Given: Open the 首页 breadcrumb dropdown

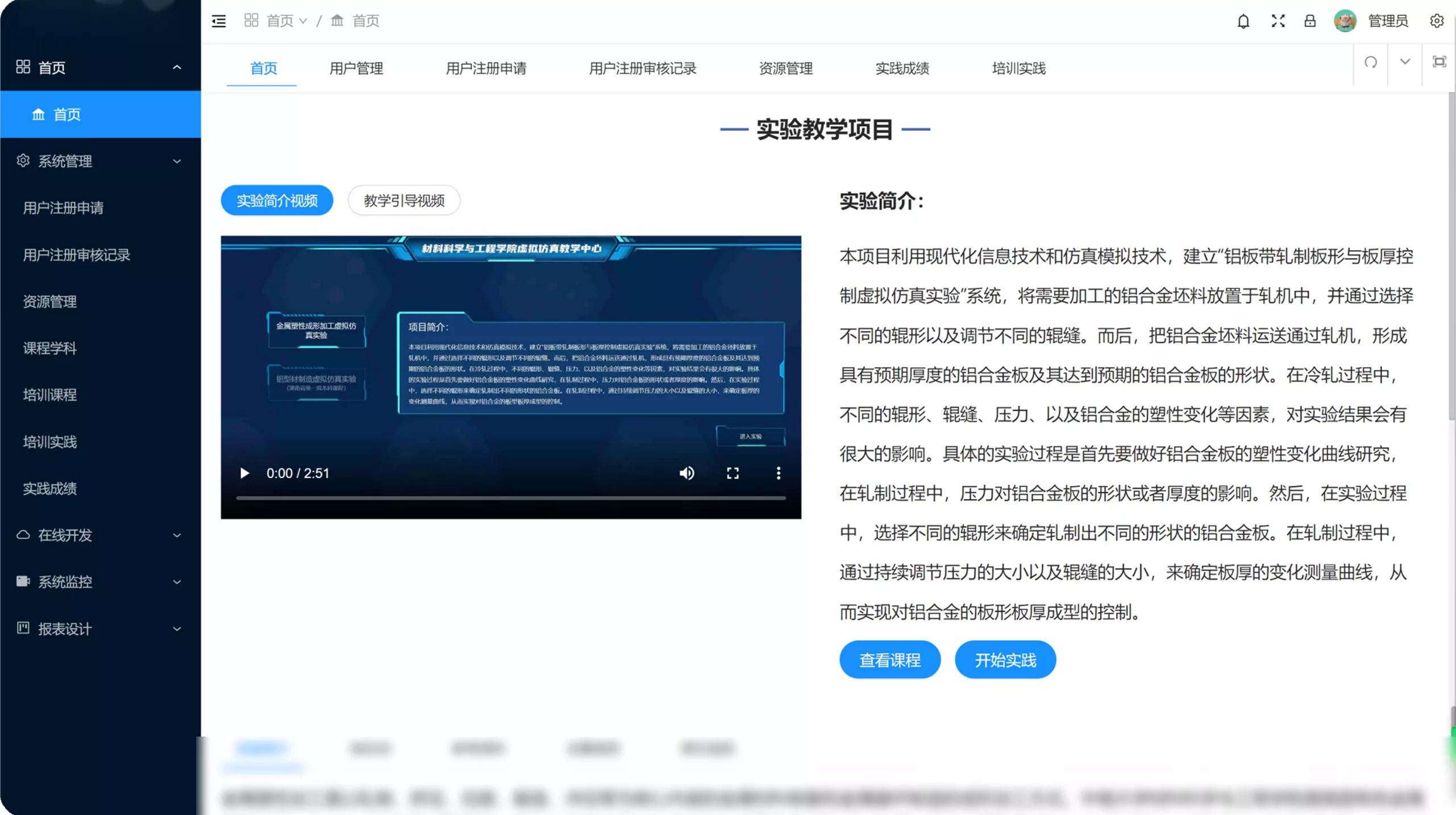Looking at the screenshot, I should tap(287, 21).
